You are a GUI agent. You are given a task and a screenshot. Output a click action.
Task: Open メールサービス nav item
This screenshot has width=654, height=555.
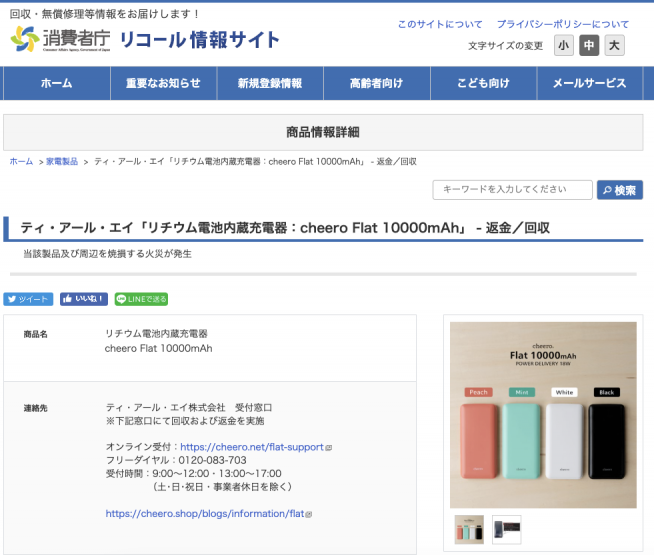coord(589,83)
